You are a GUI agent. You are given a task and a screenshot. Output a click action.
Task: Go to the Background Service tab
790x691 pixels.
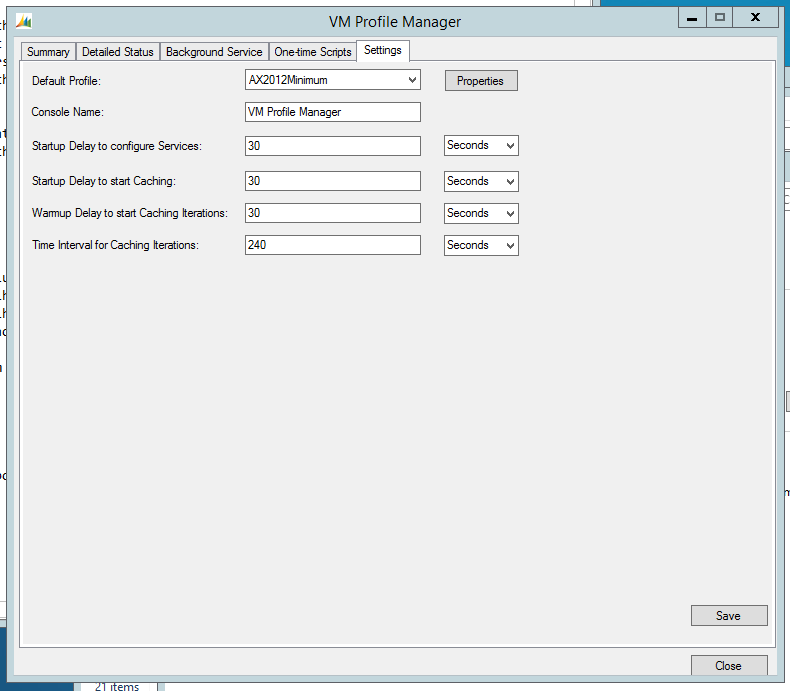pyautogui.click(x=214, y=52)
